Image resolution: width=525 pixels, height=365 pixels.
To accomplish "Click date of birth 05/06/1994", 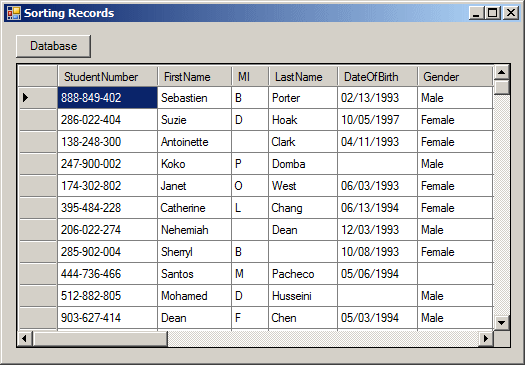I will tap(378, 274).
